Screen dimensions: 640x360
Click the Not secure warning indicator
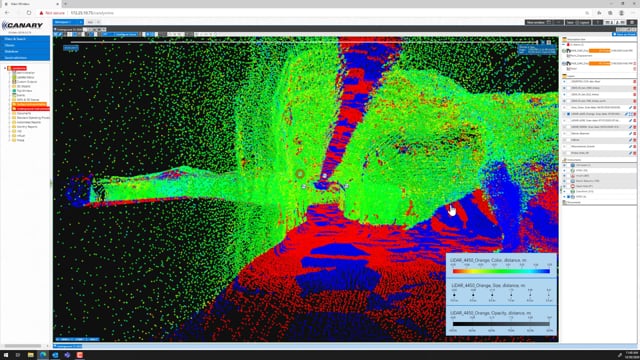point(52,13)
